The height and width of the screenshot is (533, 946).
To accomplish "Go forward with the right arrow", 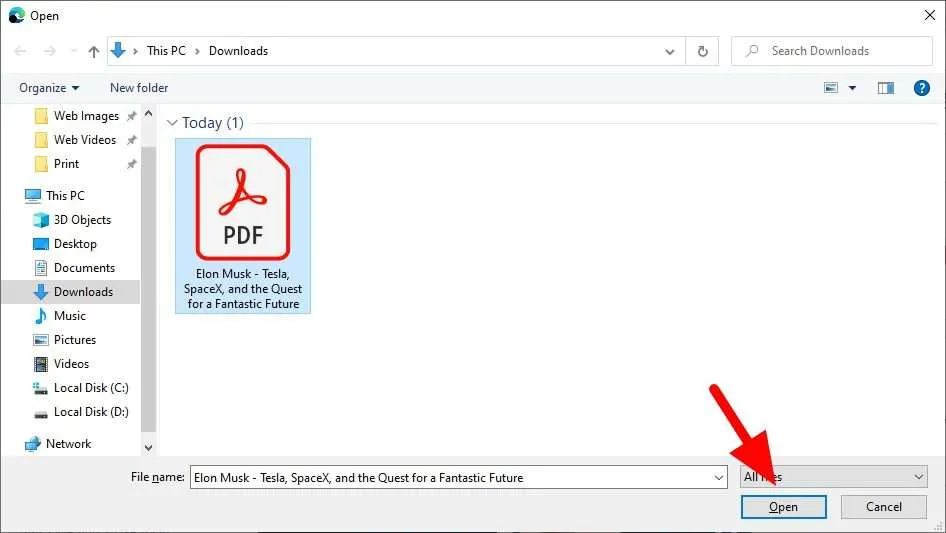I will pos(49,51).
